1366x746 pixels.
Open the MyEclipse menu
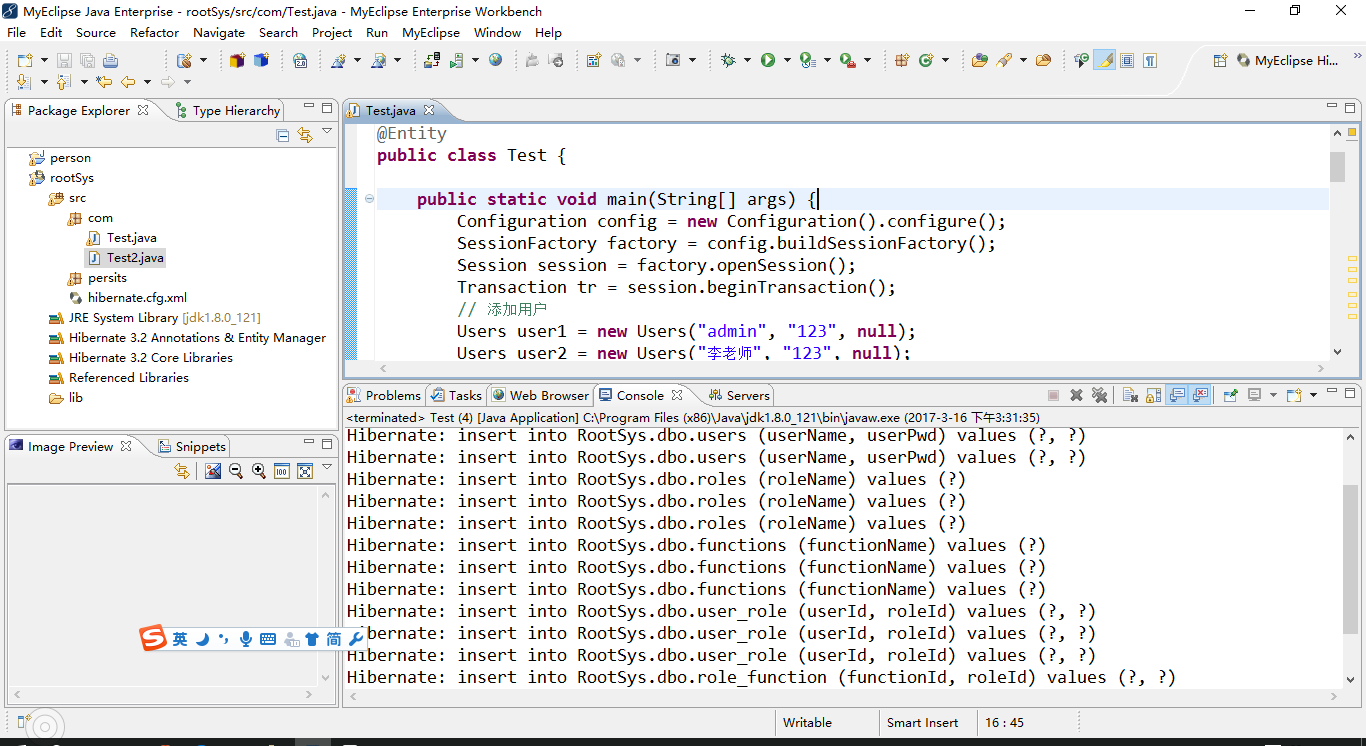pyautogui.click(x=431, y=32)
